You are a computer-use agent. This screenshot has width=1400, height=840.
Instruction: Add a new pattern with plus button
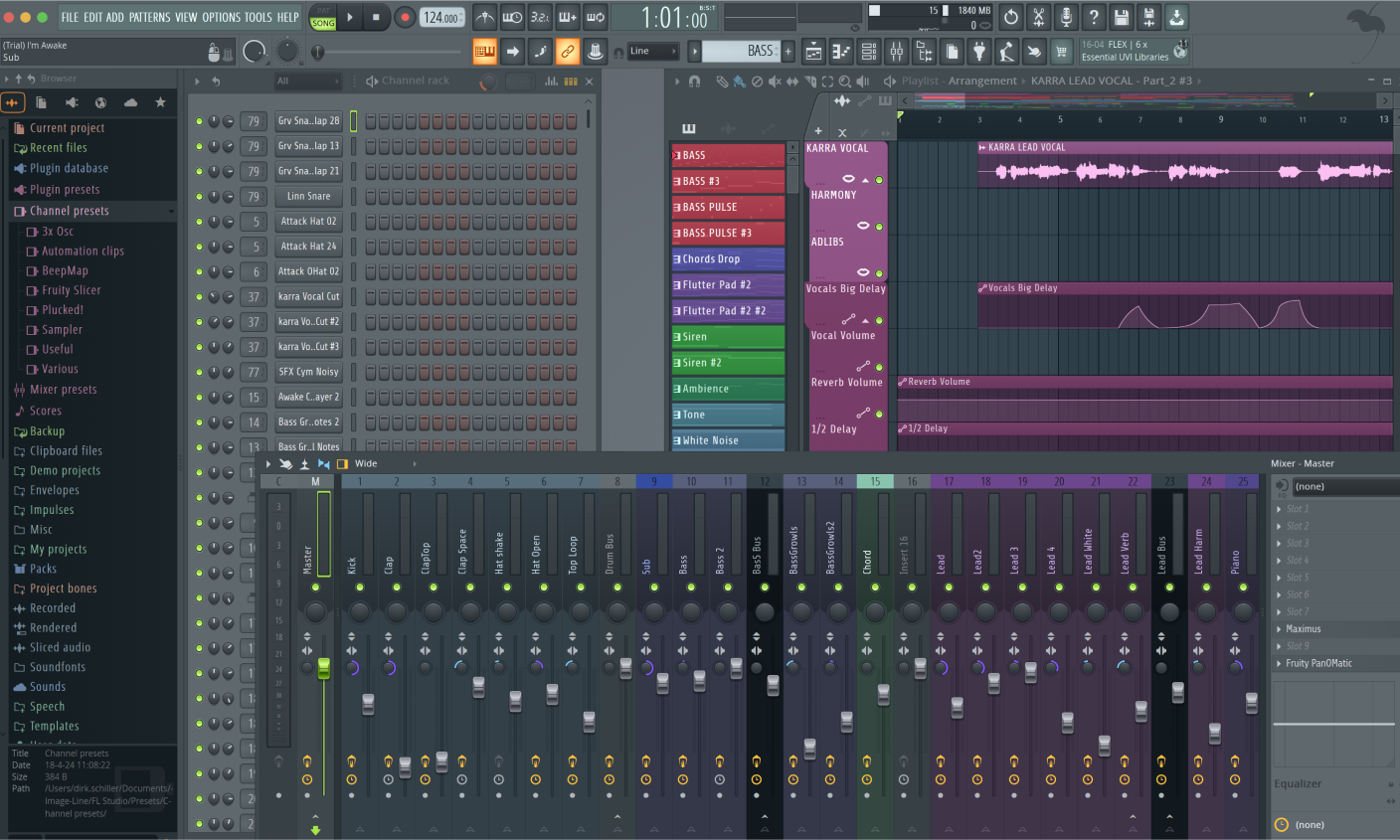pyautogui.click(x=788, y=51)
